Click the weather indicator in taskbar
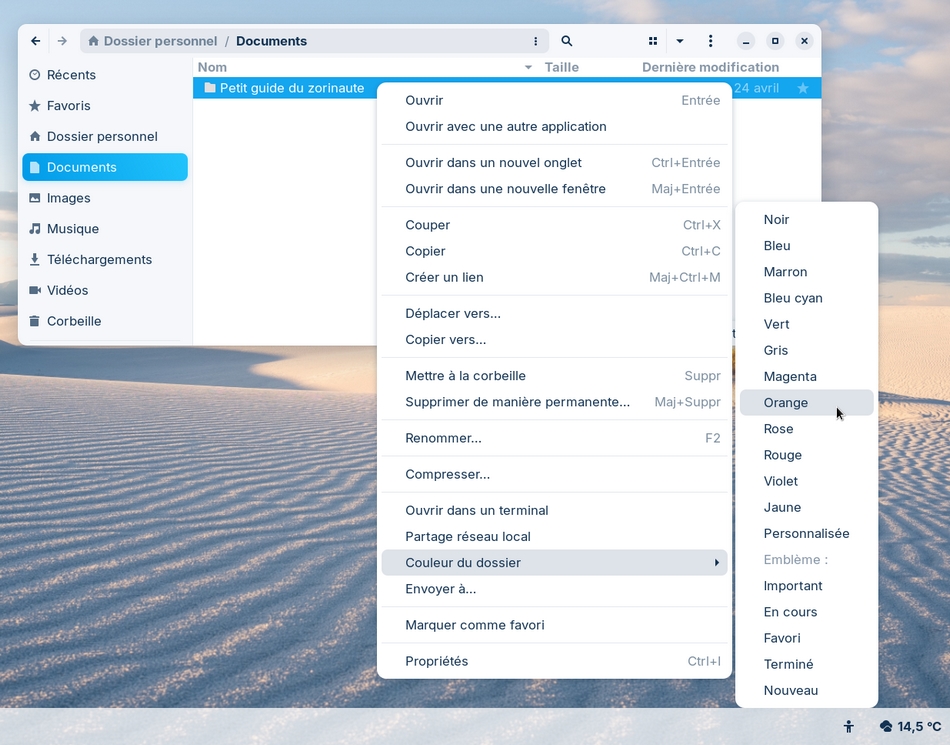 pyautogui.click(x=910, y=727)
